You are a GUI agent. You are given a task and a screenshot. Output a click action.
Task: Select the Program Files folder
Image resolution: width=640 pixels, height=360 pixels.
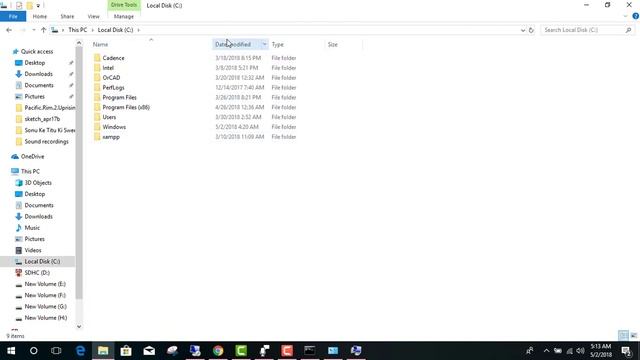pyautogui.click(x=119, y=97)
